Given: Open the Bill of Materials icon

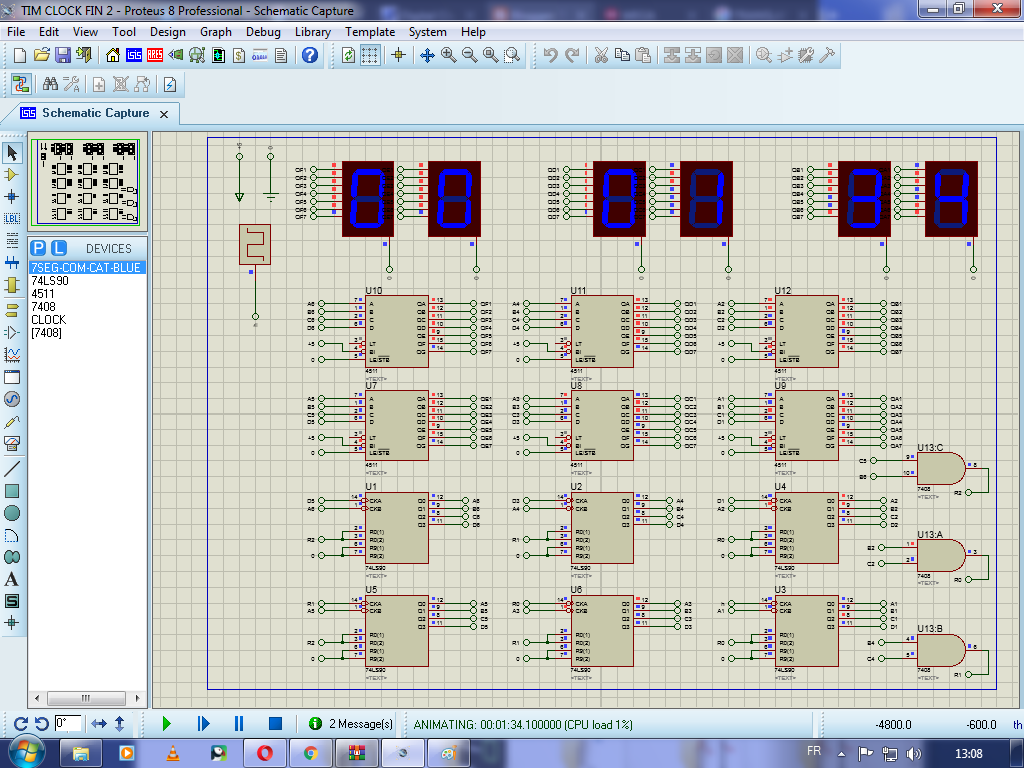Looking at the screenshot, I should click(238, 55).
